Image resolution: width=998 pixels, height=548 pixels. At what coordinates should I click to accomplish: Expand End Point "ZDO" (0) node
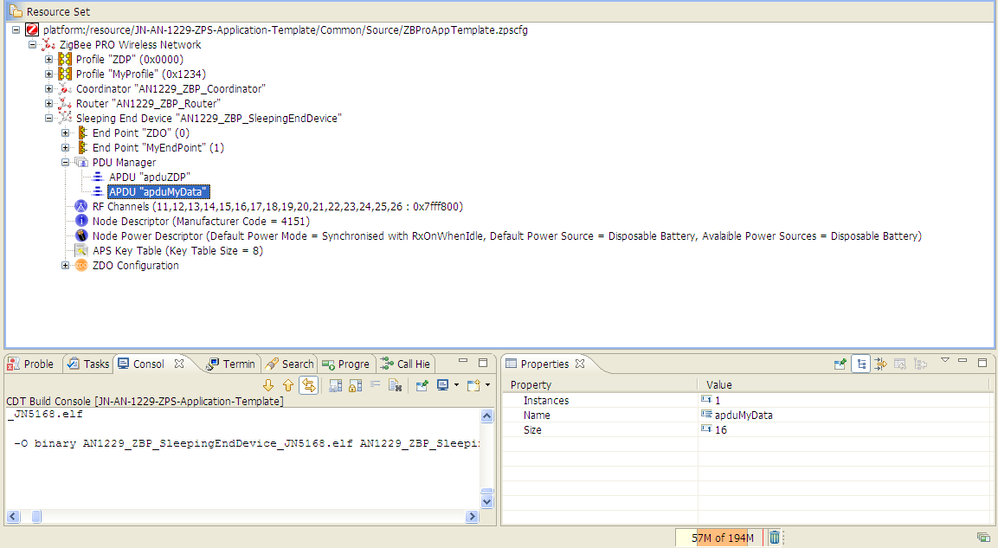(x=65, y=133)
